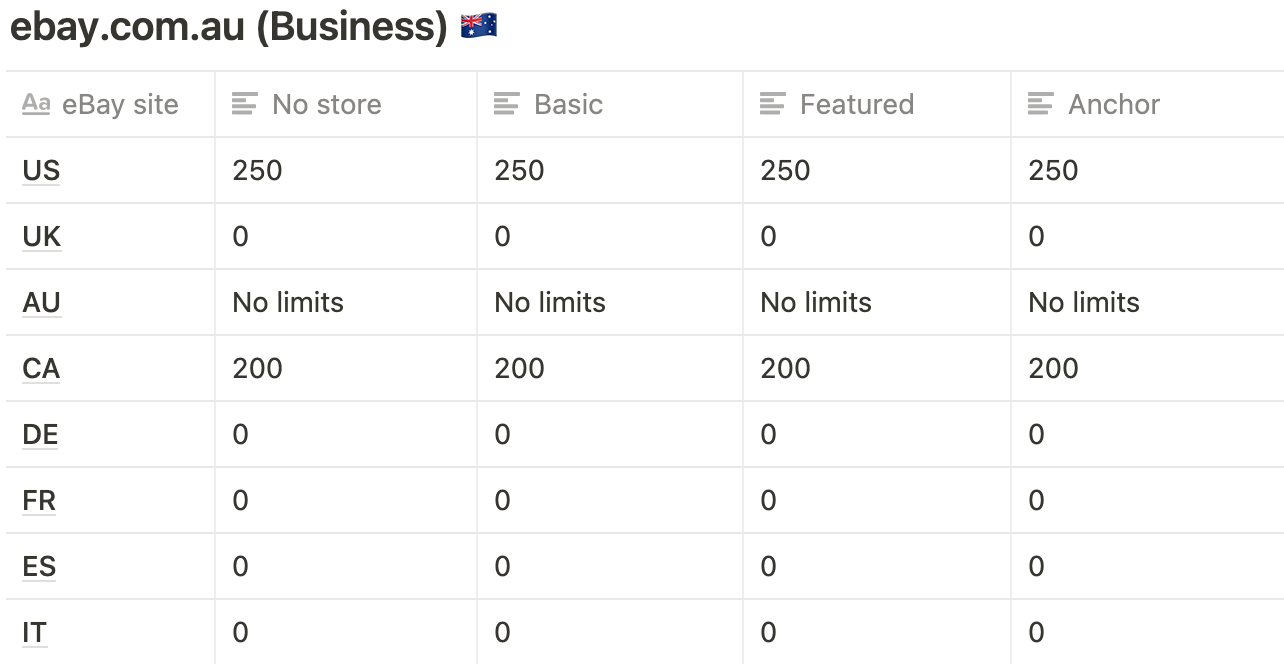Open the Anchor column header menu

point(1113,104)
